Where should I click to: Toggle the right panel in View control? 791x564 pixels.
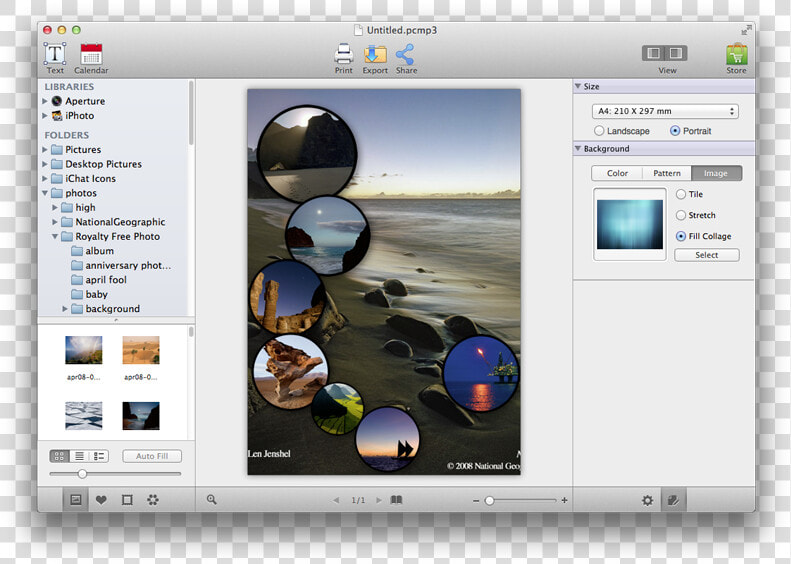676,53
